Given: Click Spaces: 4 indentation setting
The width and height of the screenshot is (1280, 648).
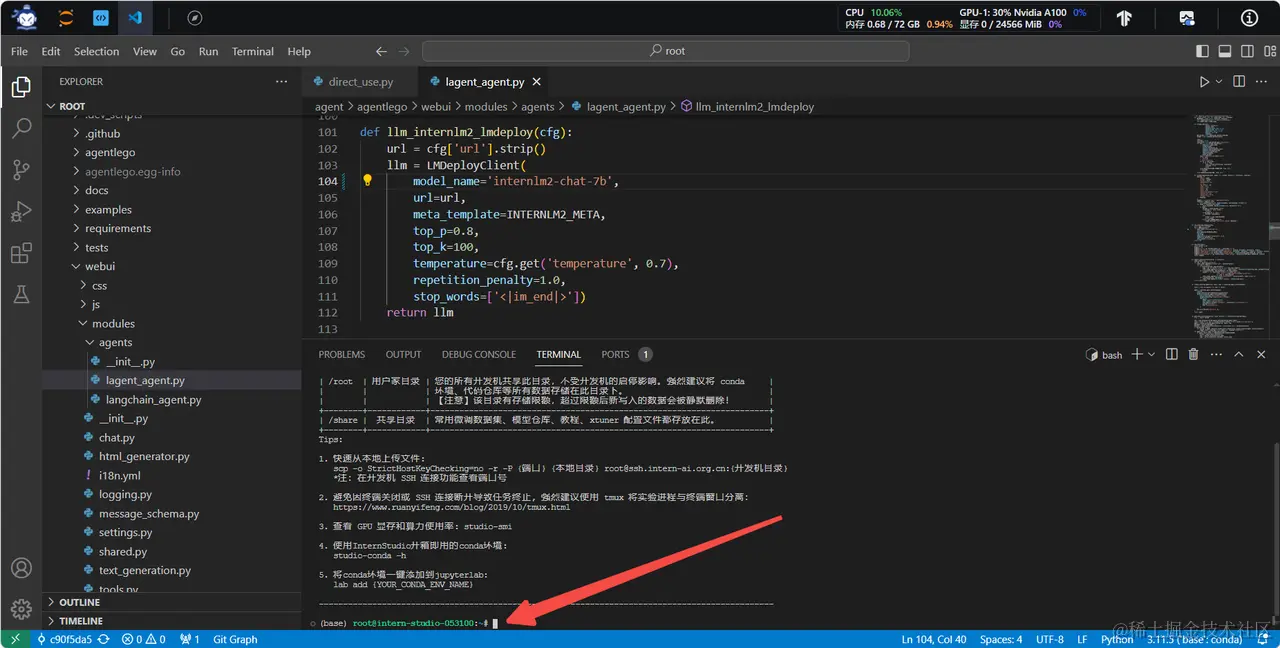Looking at the screenshot, I should click(1001, 639).
